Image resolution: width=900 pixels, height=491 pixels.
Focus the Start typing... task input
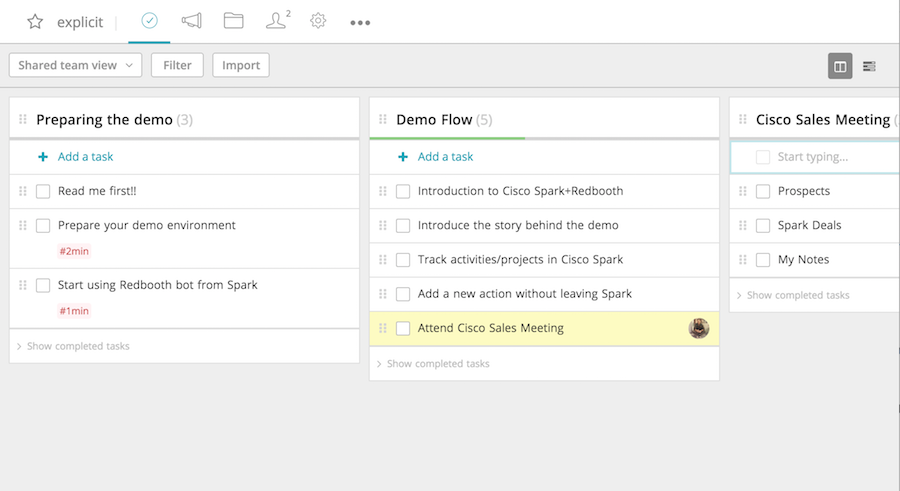point(816,157)
